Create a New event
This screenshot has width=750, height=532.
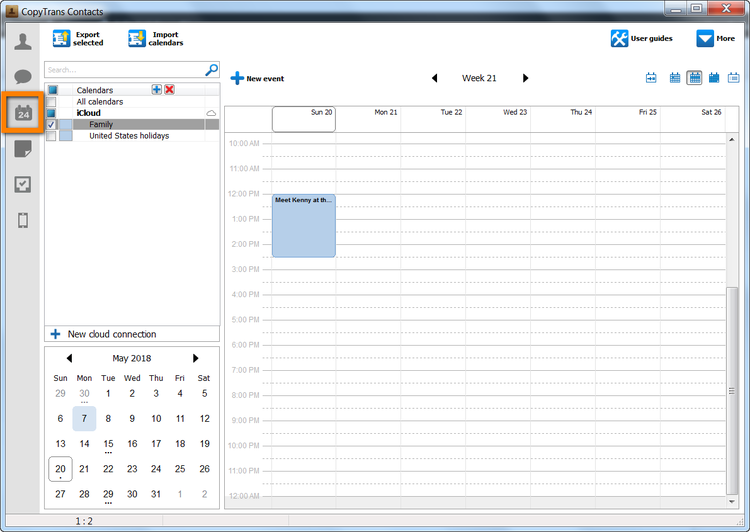[257, 78]
